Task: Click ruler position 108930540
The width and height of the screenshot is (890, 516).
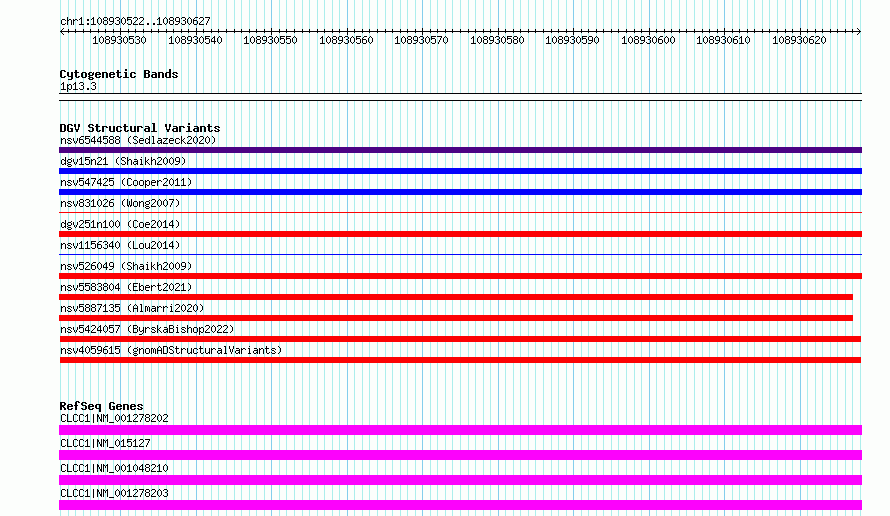Action: click(x=195, y=40)
